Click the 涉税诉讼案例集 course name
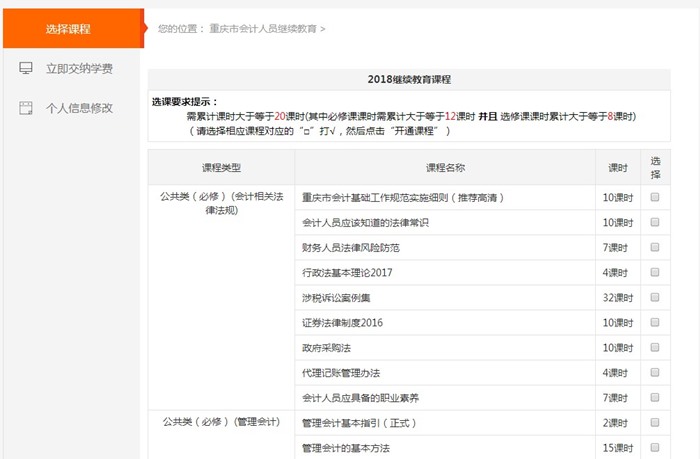The image size is (700, 459). (336, 297)
